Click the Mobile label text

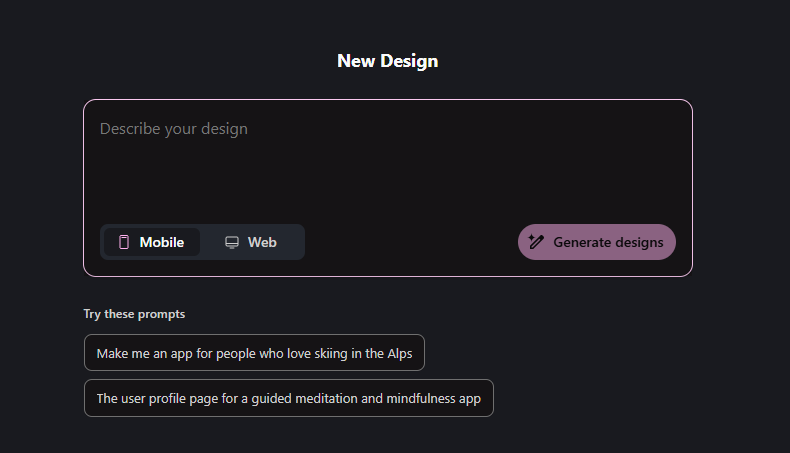[162, 242]
